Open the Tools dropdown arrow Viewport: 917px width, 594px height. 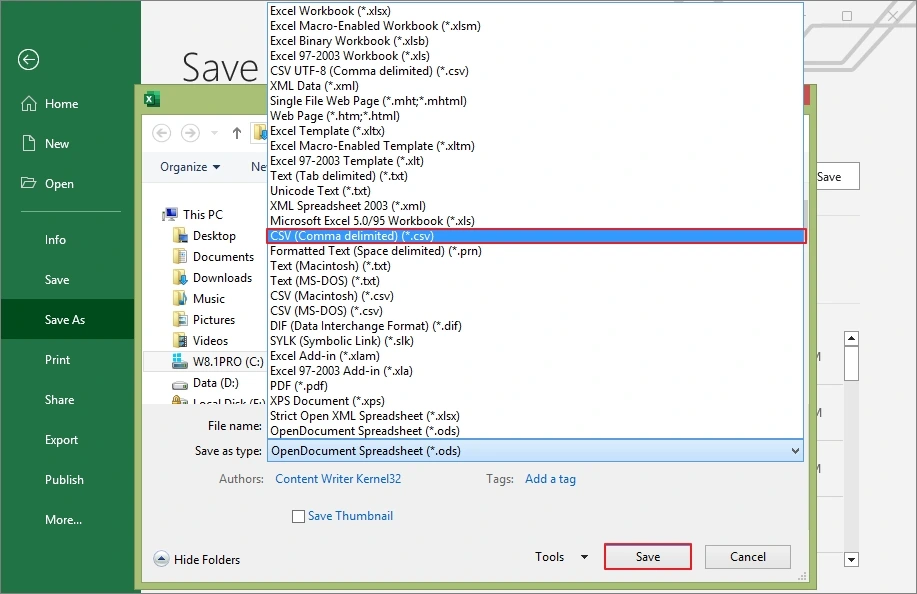coord(584,557)
